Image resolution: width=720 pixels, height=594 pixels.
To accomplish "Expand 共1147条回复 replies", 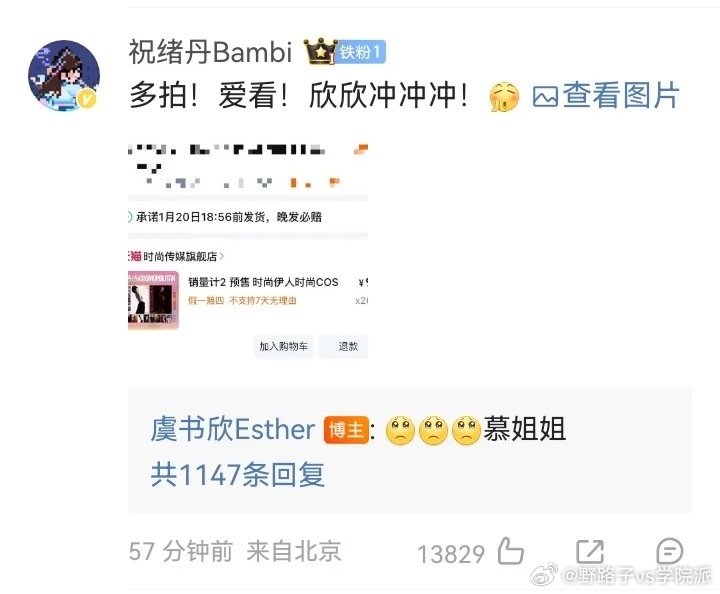I will (238, 474).
